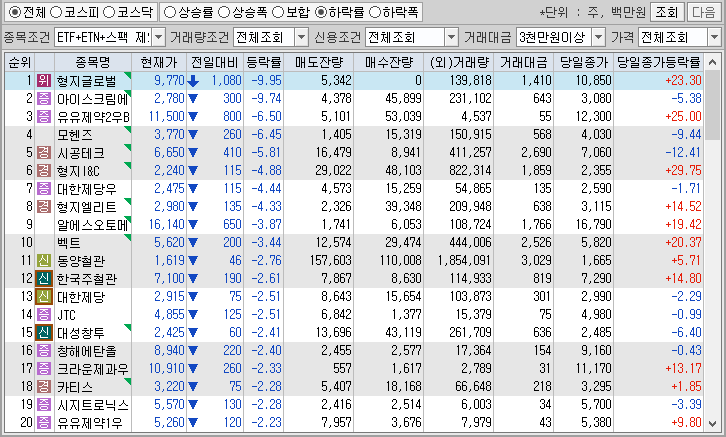Viewport: 726px width, 437px height.
Task: Select the 상승률 radio button
Action: tap(170, 12)
